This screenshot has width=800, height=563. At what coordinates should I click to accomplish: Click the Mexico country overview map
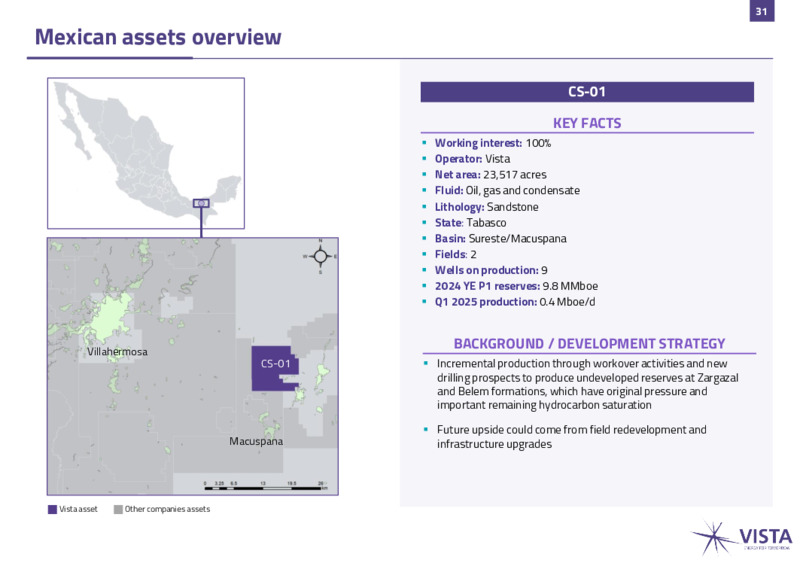click(146, 153)
